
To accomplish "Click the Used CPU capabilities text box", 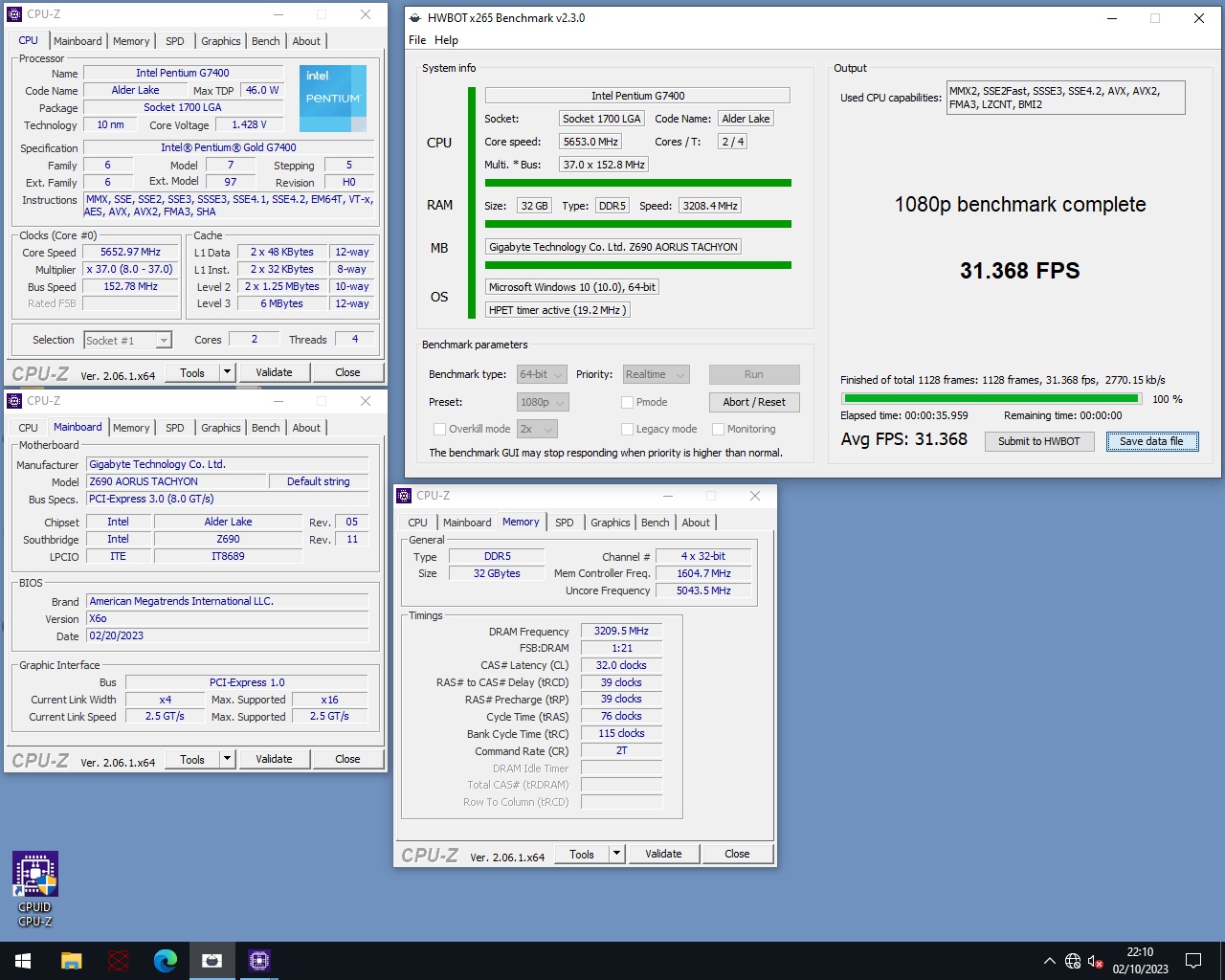I will click(x=1065, y=98).
